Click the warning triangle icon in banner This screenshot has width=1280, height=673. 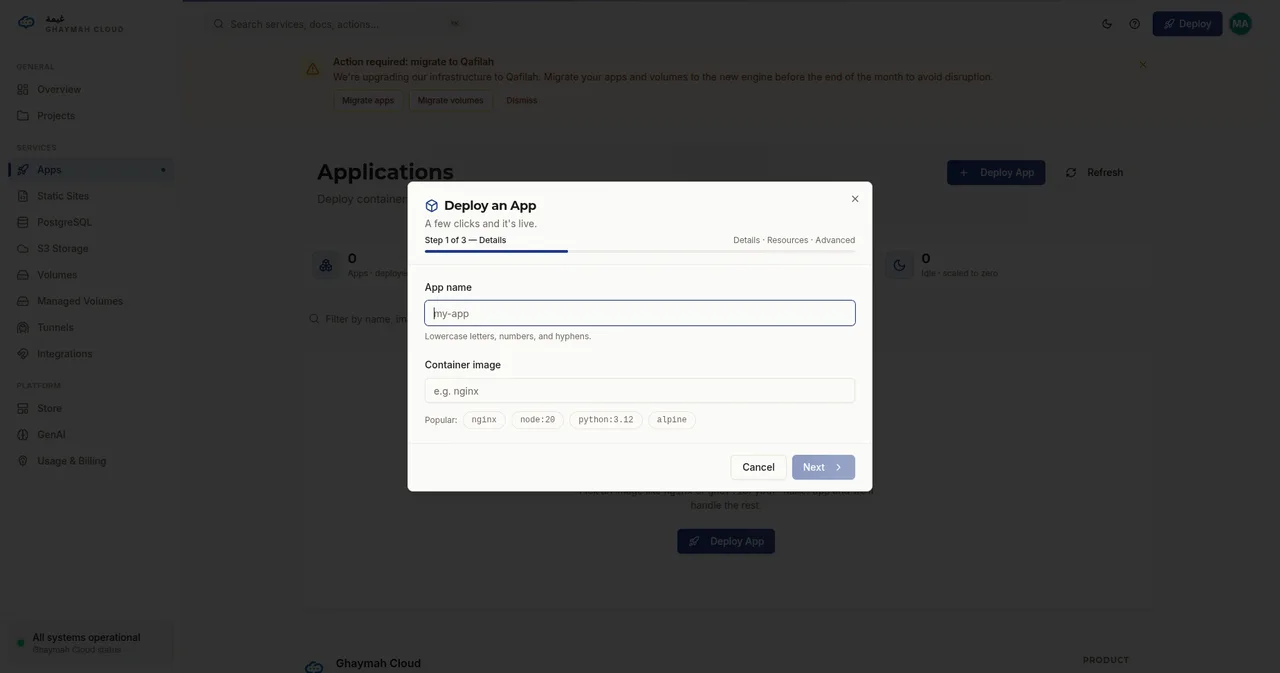click(313, 69)
